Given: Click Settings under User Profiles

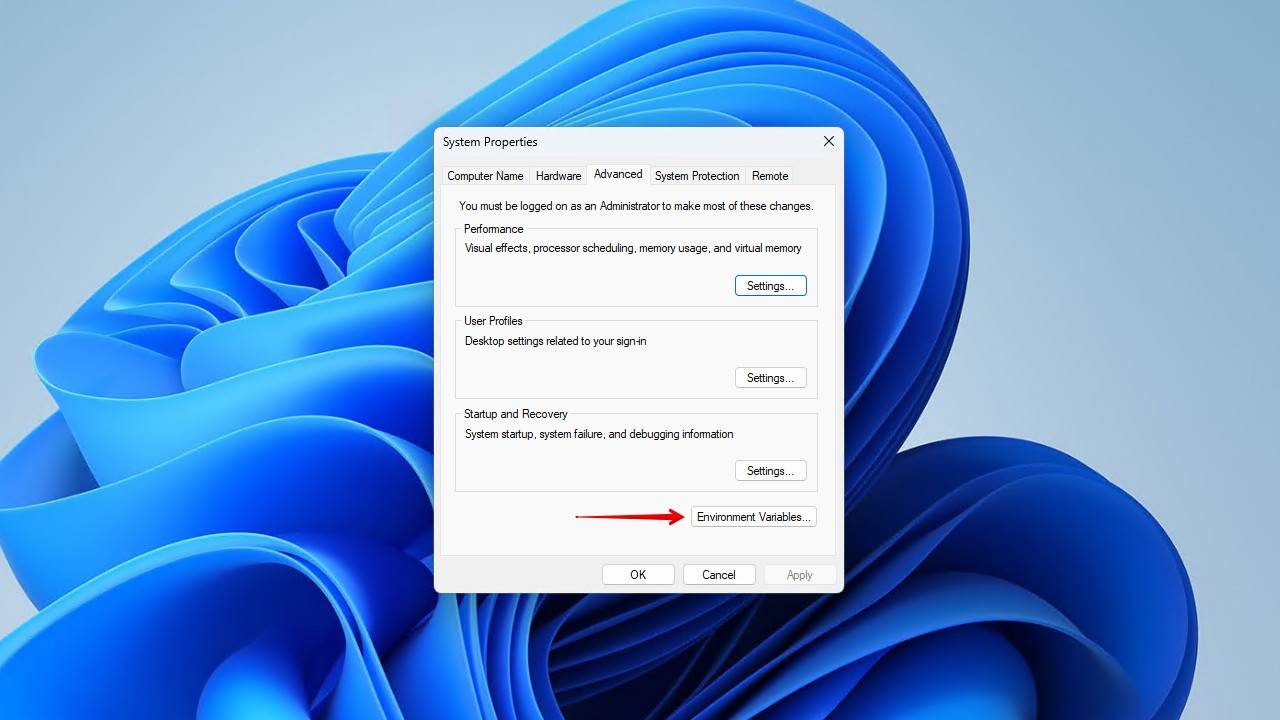Looking at the screenshot, I should [x=770, y=378].
